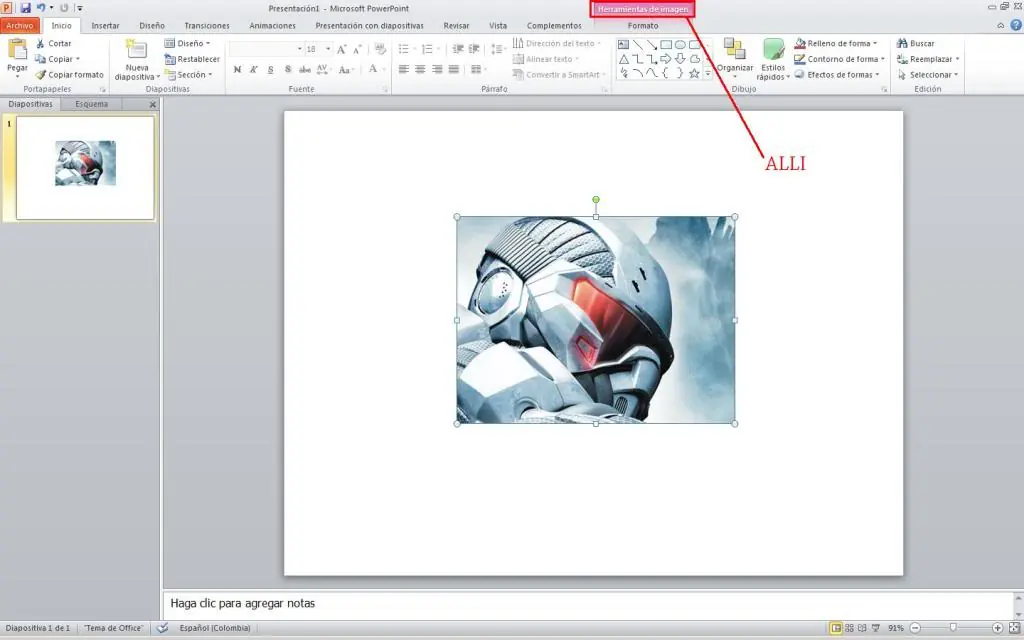1024x640 pixels.
Task: Switch to reading view in status bar
Action: click(x=862, y=628)
